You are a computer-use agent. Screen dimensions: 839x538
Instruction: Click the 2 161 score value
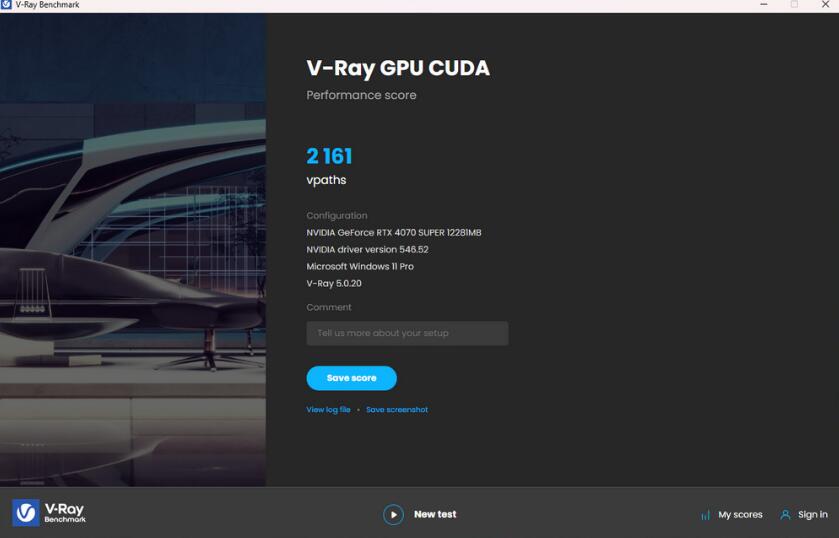point(329,156)
